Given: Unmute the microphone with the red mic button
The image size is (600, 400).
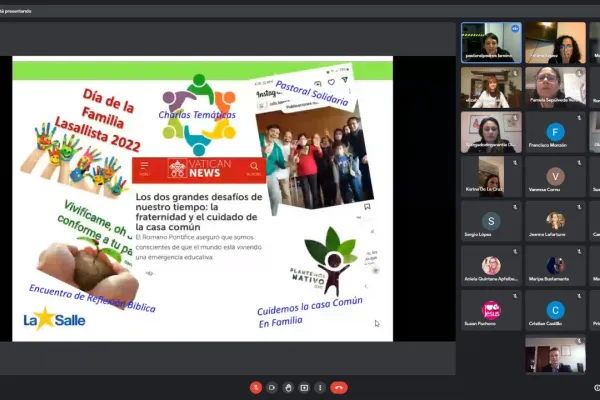Looking at the screenshot, I should pyautogui.click(x=256, y=388).
